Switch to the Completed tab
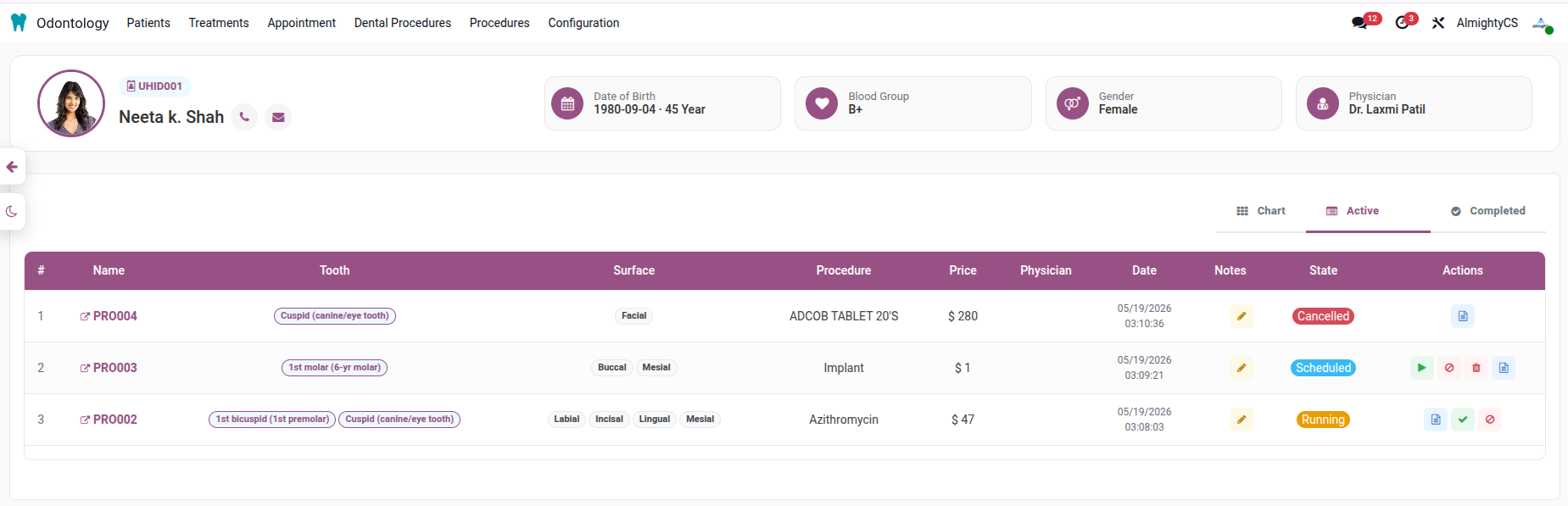 click(1488, 211)
